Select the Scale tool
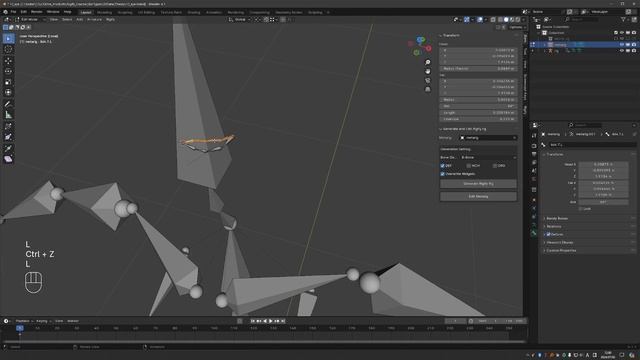The width and height of the screenshot is (640, 360). point(8,82)
